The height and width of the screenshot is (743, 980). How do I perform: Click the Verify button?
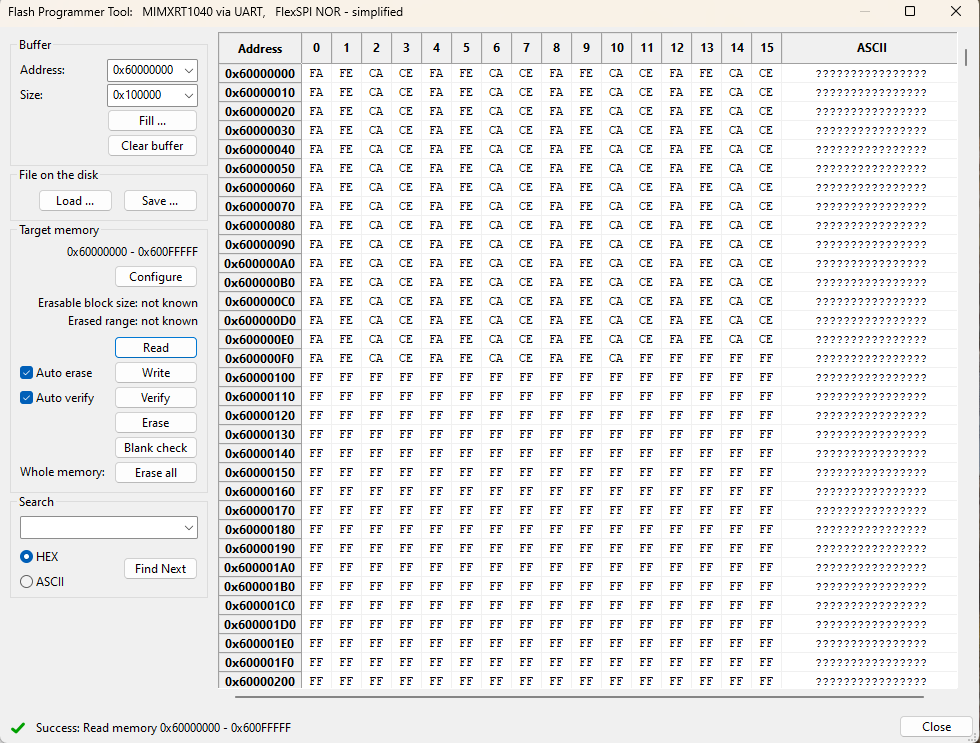click(x=155, y=397)
